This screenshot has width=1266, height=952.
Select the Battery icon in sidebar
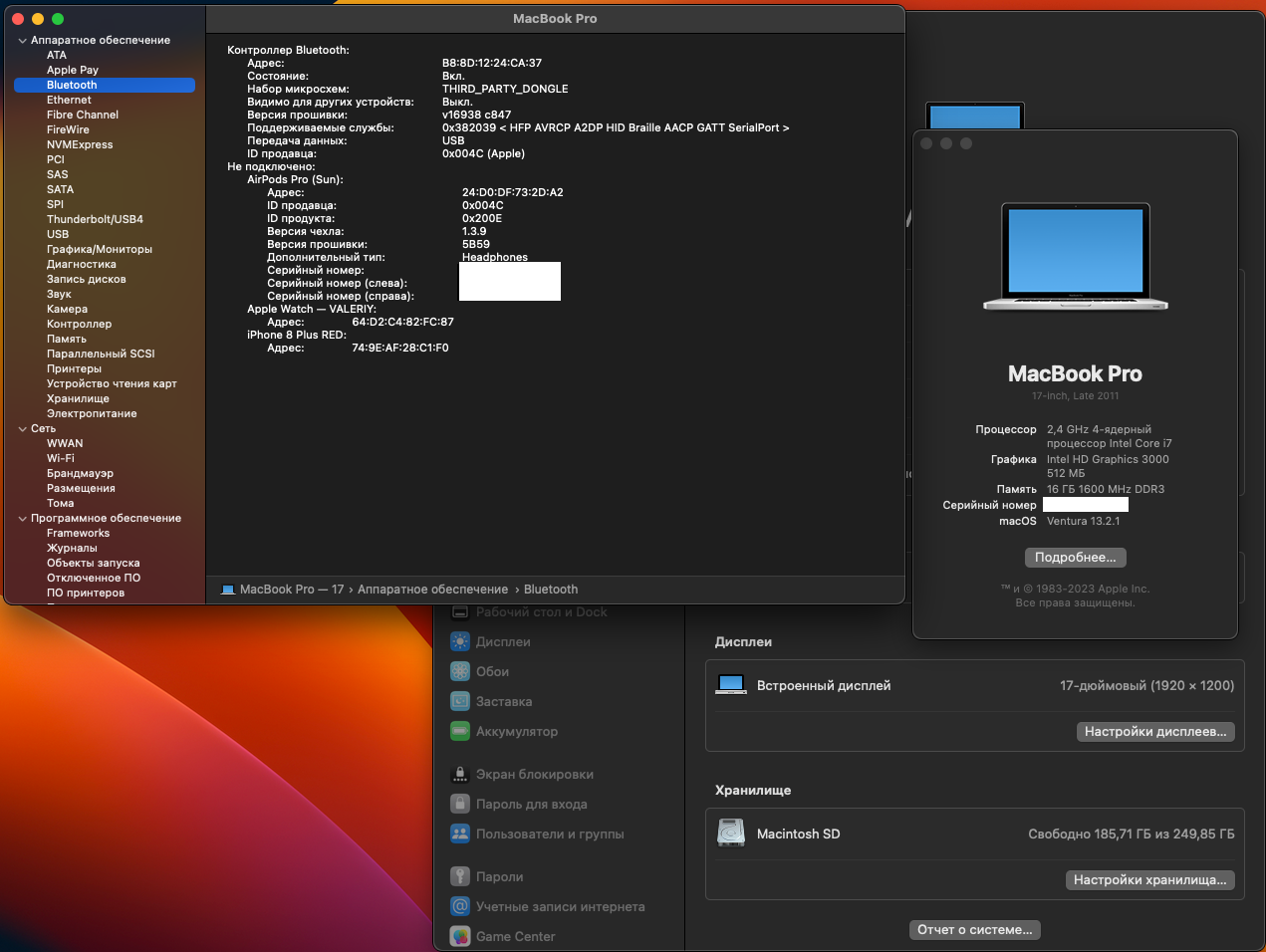459,731
